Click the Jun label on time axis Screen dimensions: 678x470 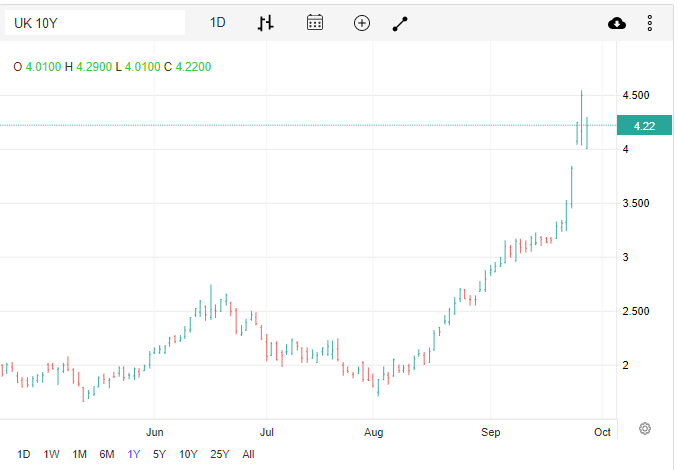[x=154, y=432]
